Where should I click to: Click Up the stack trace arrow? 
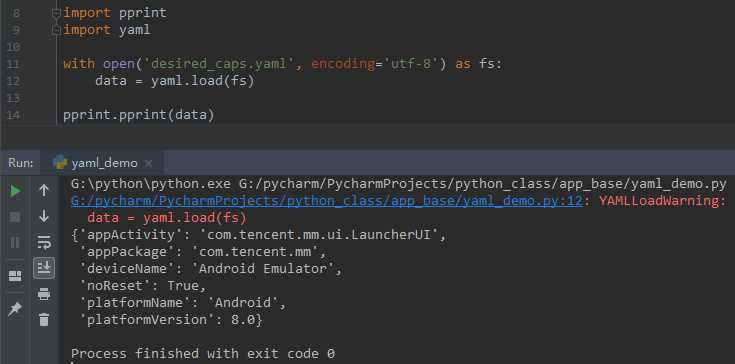(x=44, y=190)
